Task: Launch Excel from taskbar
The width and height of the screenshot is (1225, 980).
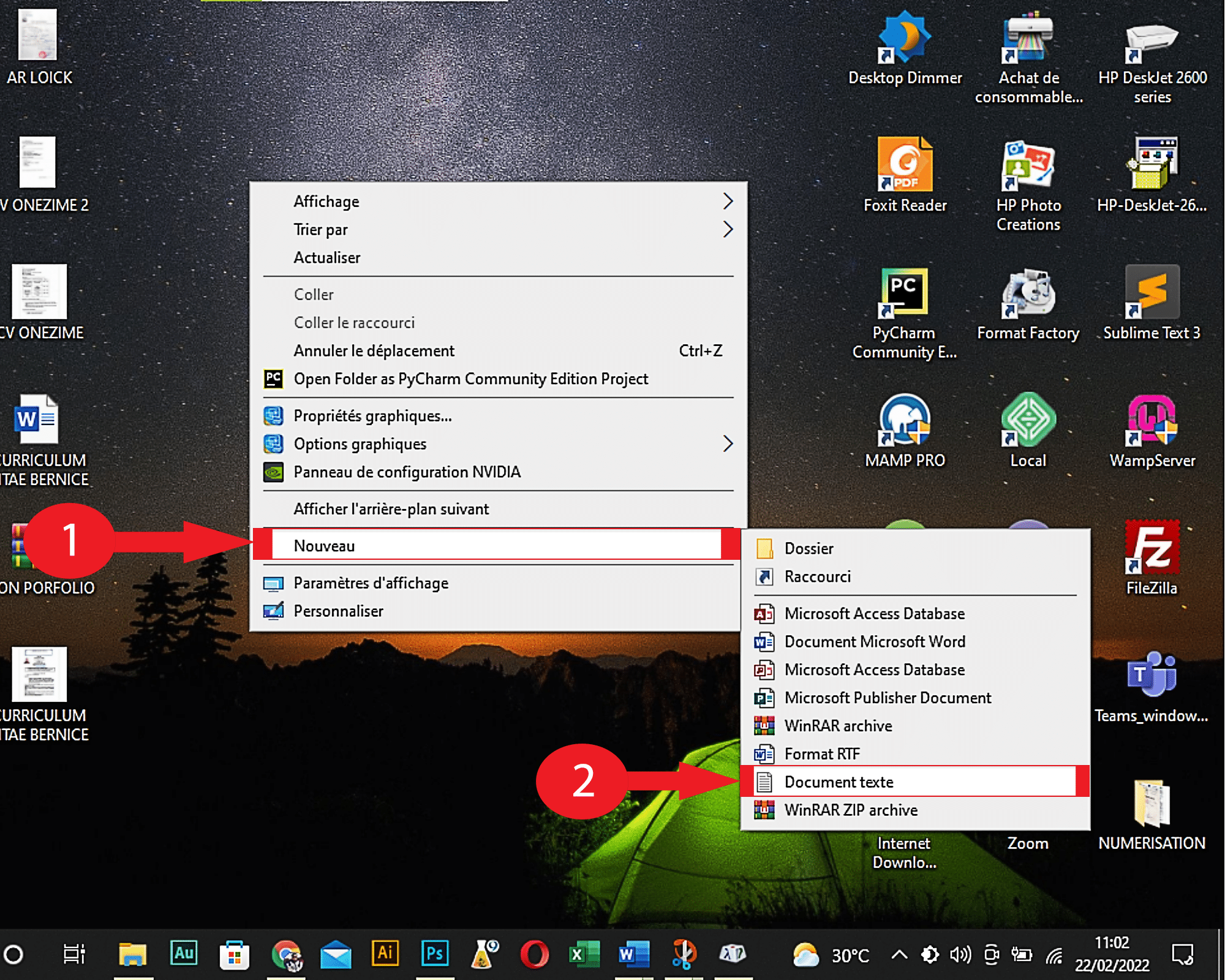Action: pyautogui.click(x=584, y=954)
